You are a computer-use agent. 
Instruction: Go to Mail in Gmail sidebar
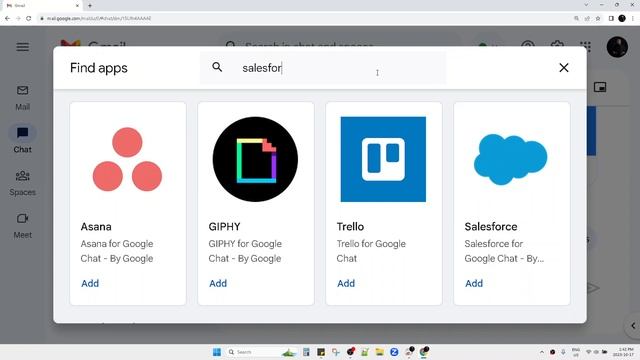(22, 98)
